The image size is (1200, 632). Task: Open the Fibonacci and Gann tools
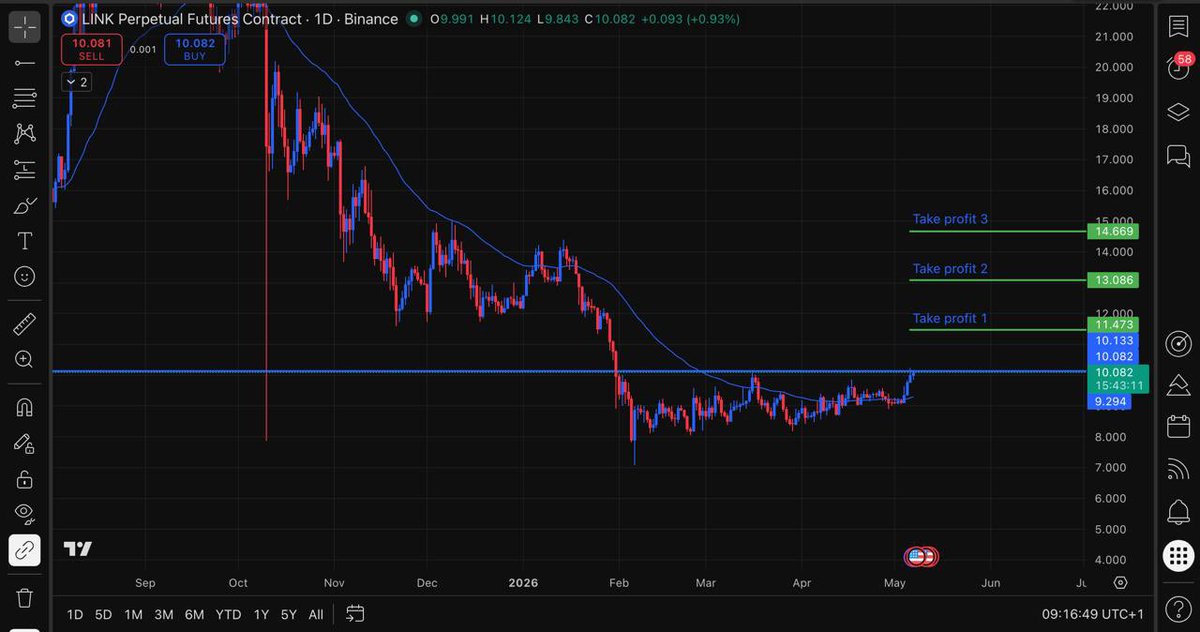point(25,98)
